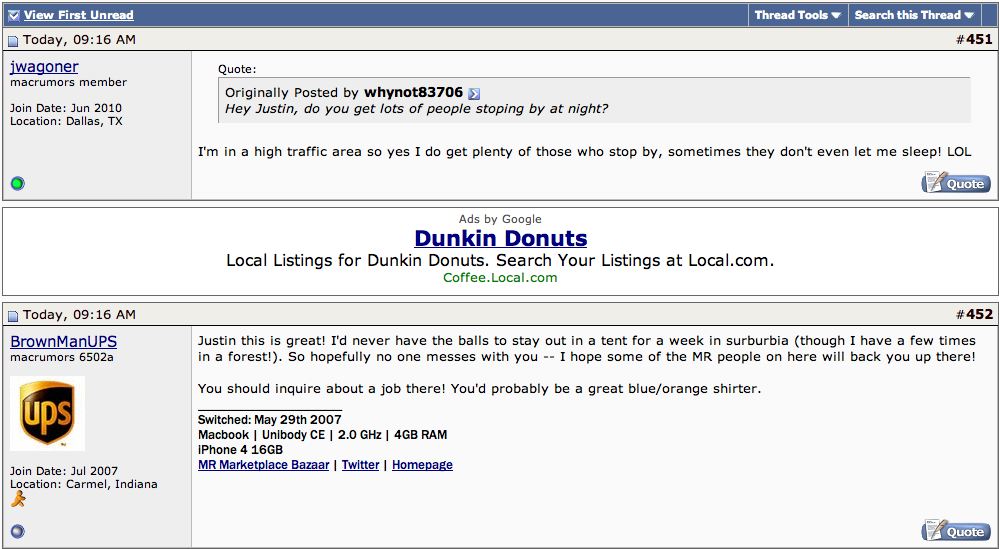The image size is (999, 549).
Task: Click "Join Date: Jun 2010" text
Action: [x=66, y=108]
